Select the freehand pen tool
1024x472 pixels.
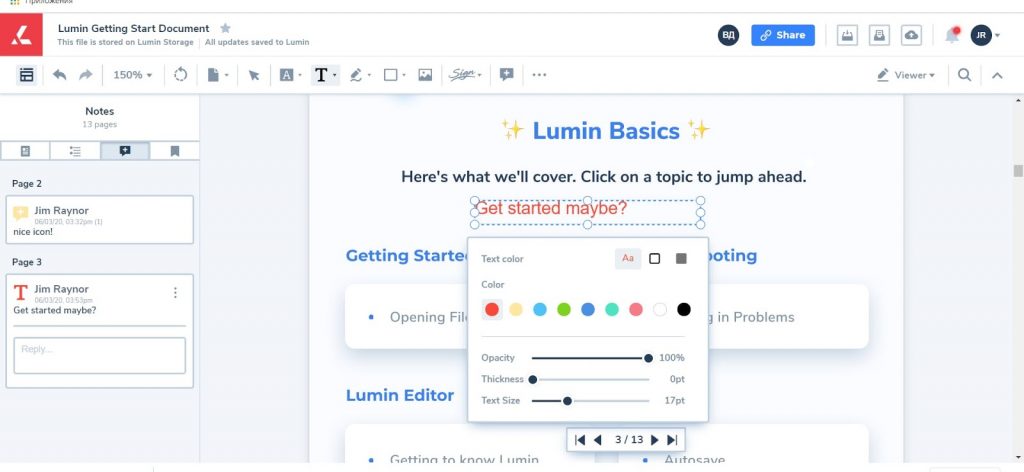[x=356, y=75]
